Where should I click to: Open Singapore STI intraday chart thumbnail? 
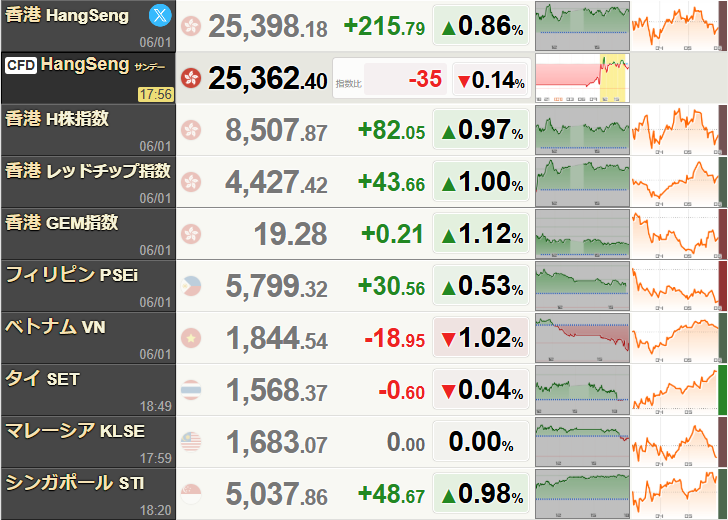click(582, 494)
